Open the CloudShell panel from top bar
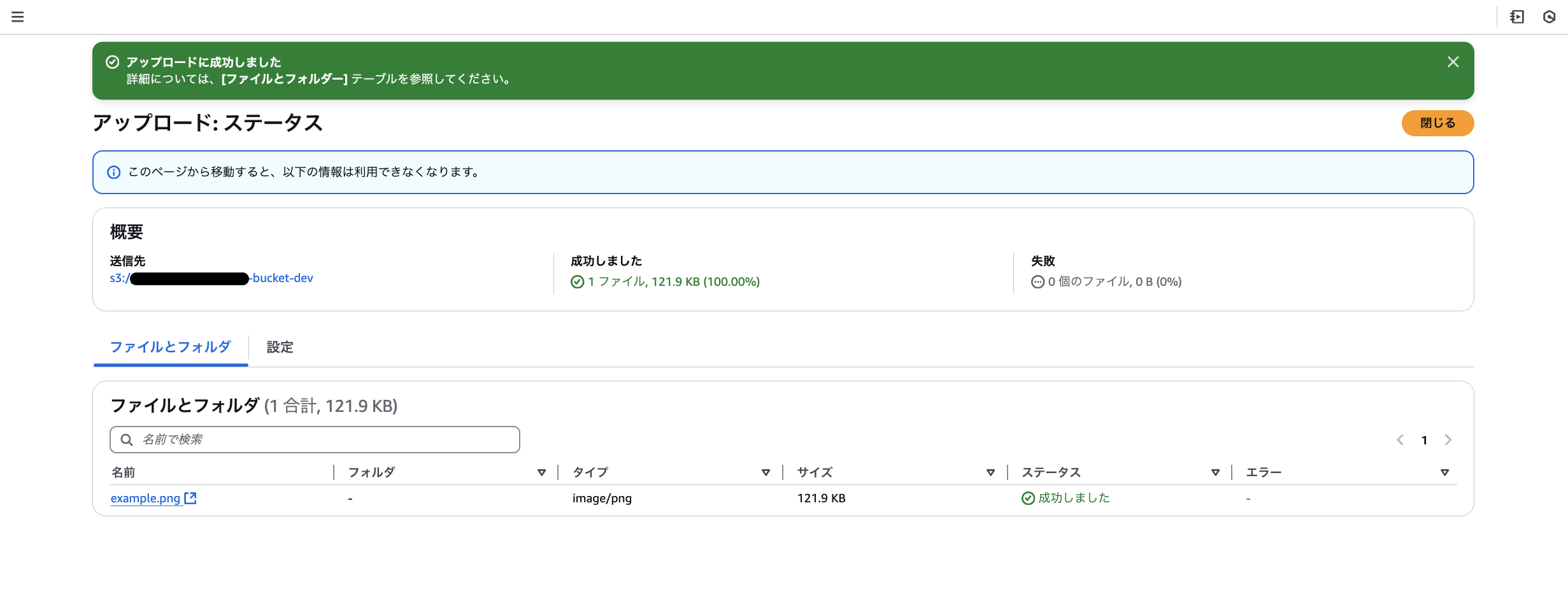 (1518, 17)
